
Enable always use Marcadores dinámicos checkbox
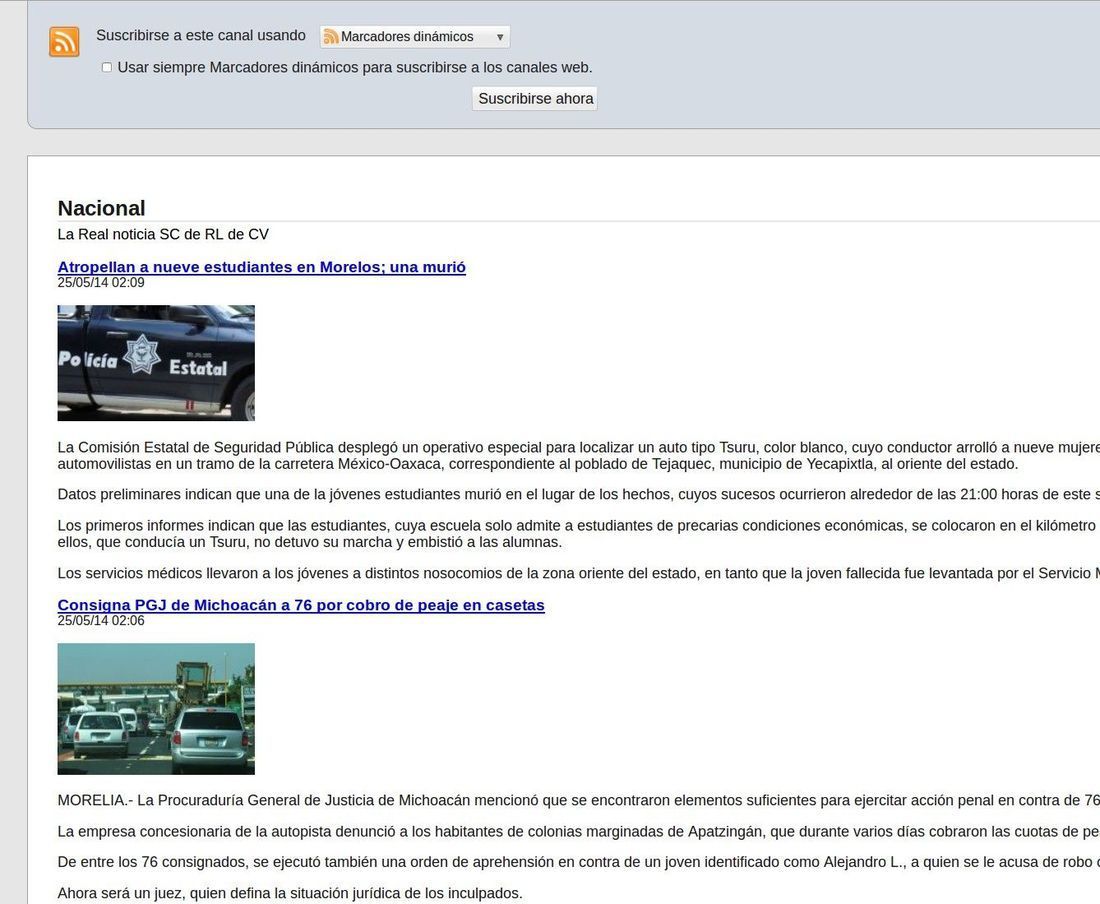point(107,67)
